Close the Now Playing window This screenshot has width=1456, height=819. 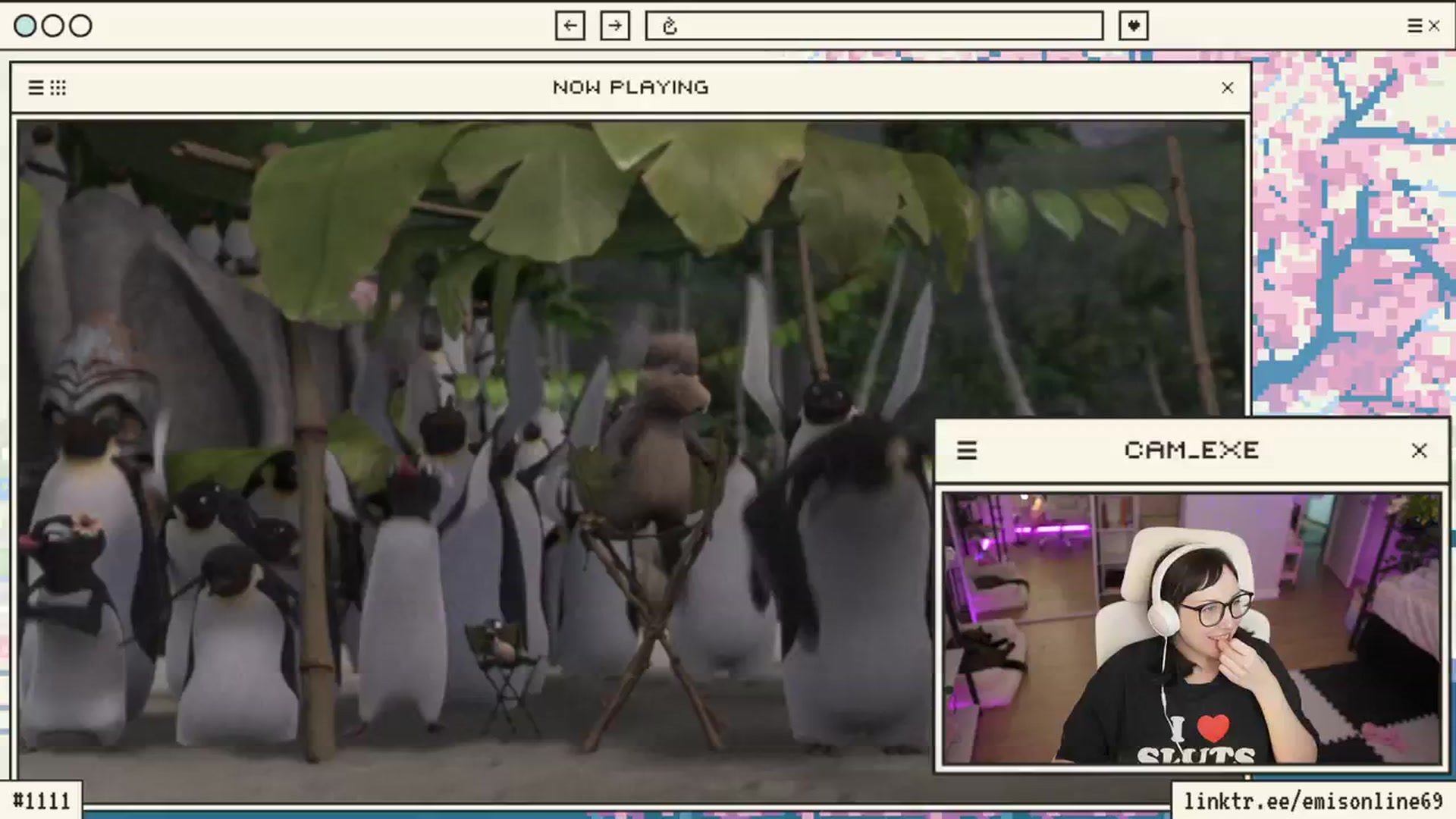(x=1228, y=88)
